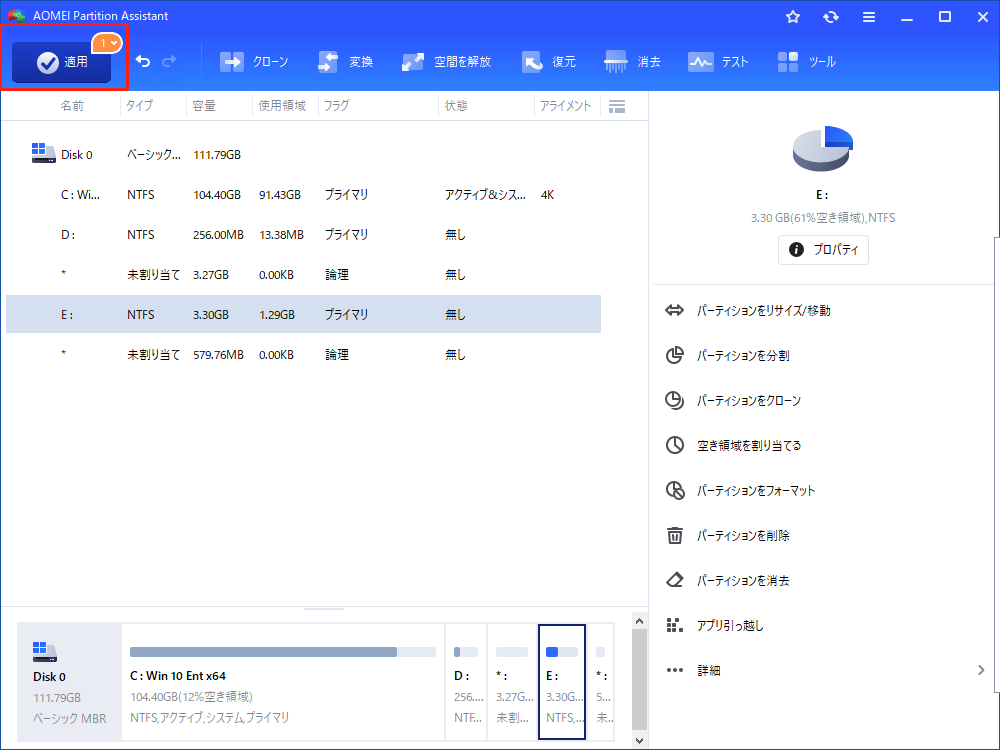The width and height of the screenshot is (1000, 750).
Task: Select the D: partition row
Action: coord(304,235)
